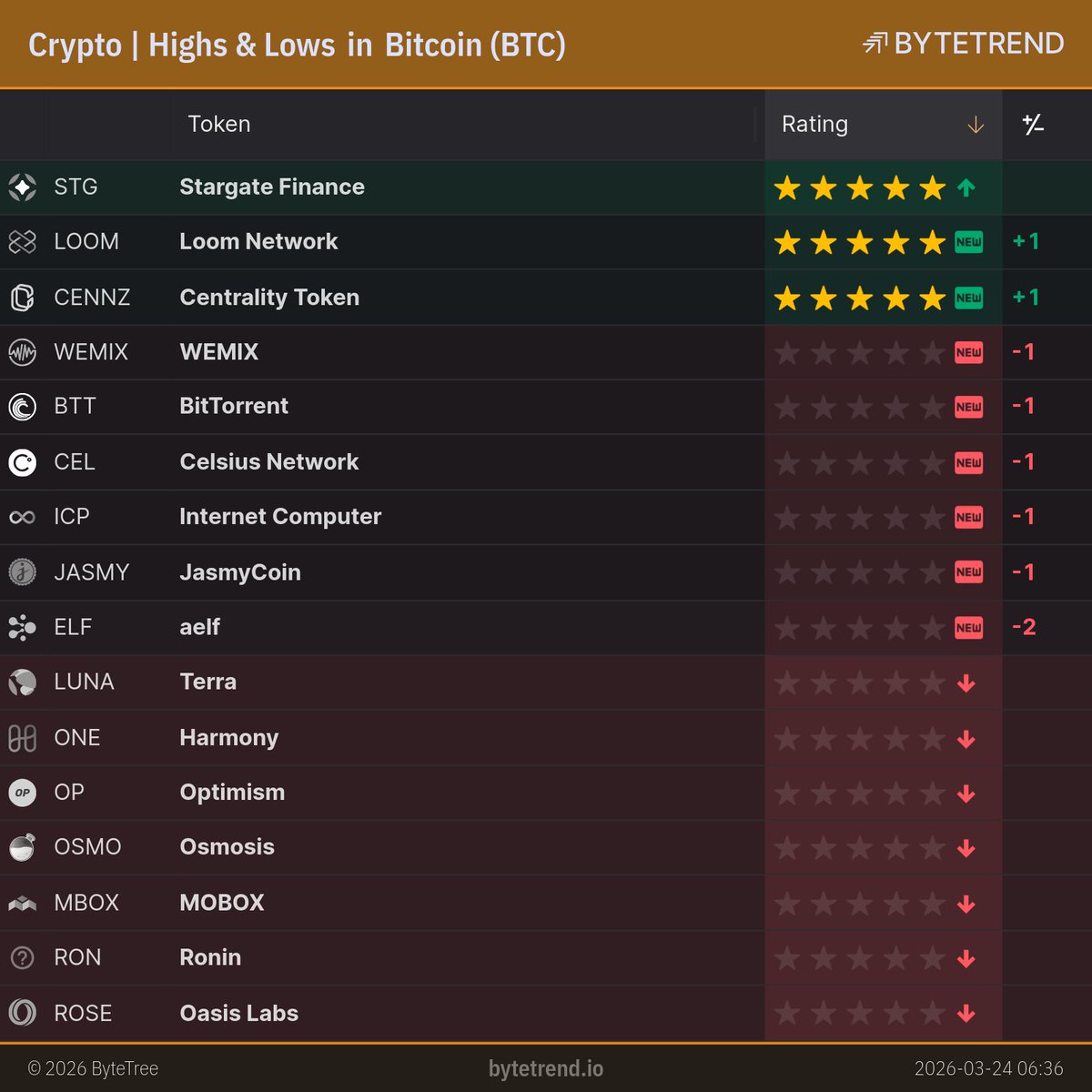Click the Internet Computer infinity logo
Viewport: 1092px width, 1092px height.
coord(22,517)
